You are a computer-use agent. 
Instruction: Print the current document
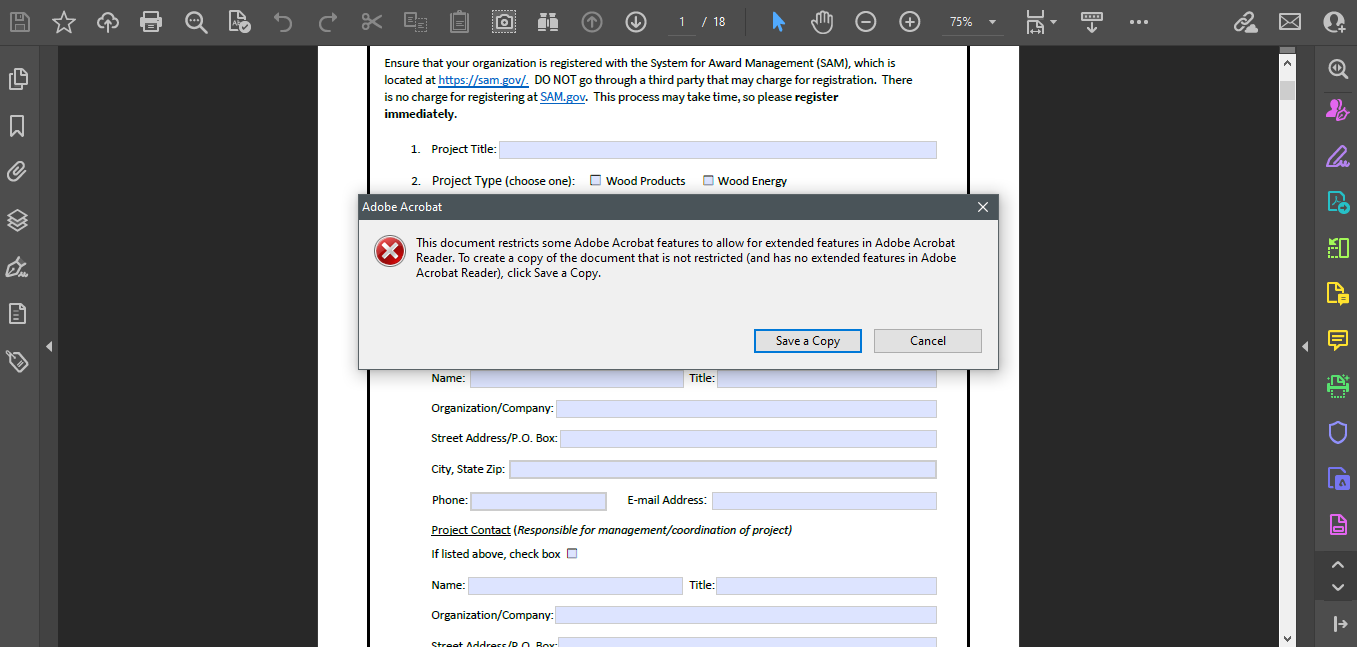151,21
